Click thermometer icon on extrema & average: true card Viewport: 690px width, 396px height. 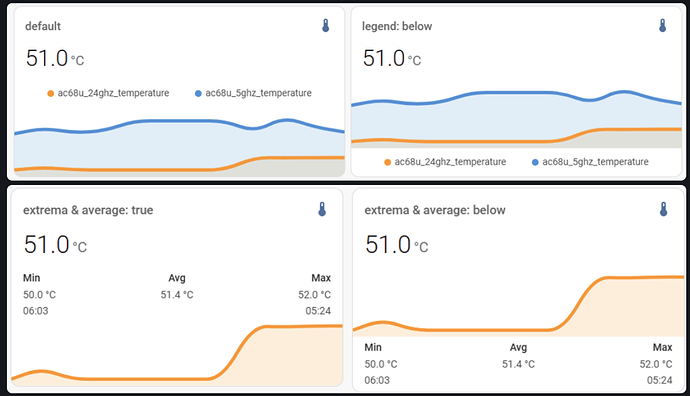pyautogui.click(x=322, y=209)
